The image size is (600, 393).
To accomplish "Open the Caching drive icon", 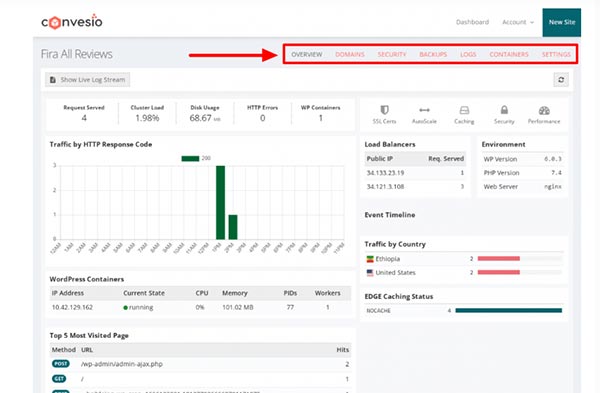I will point(464,111).
